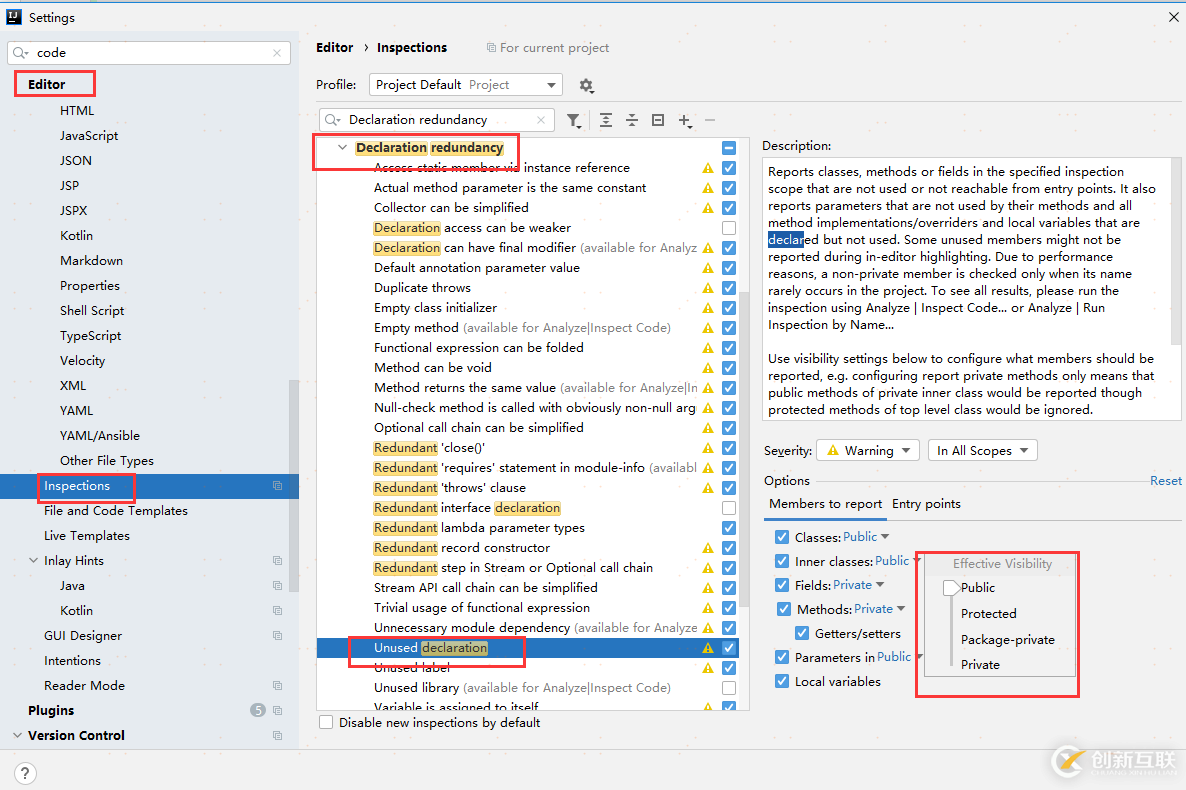1186x790 pixels.
Task: Collapse the Declaration redundancy tree group
Action: click(342, 148)
